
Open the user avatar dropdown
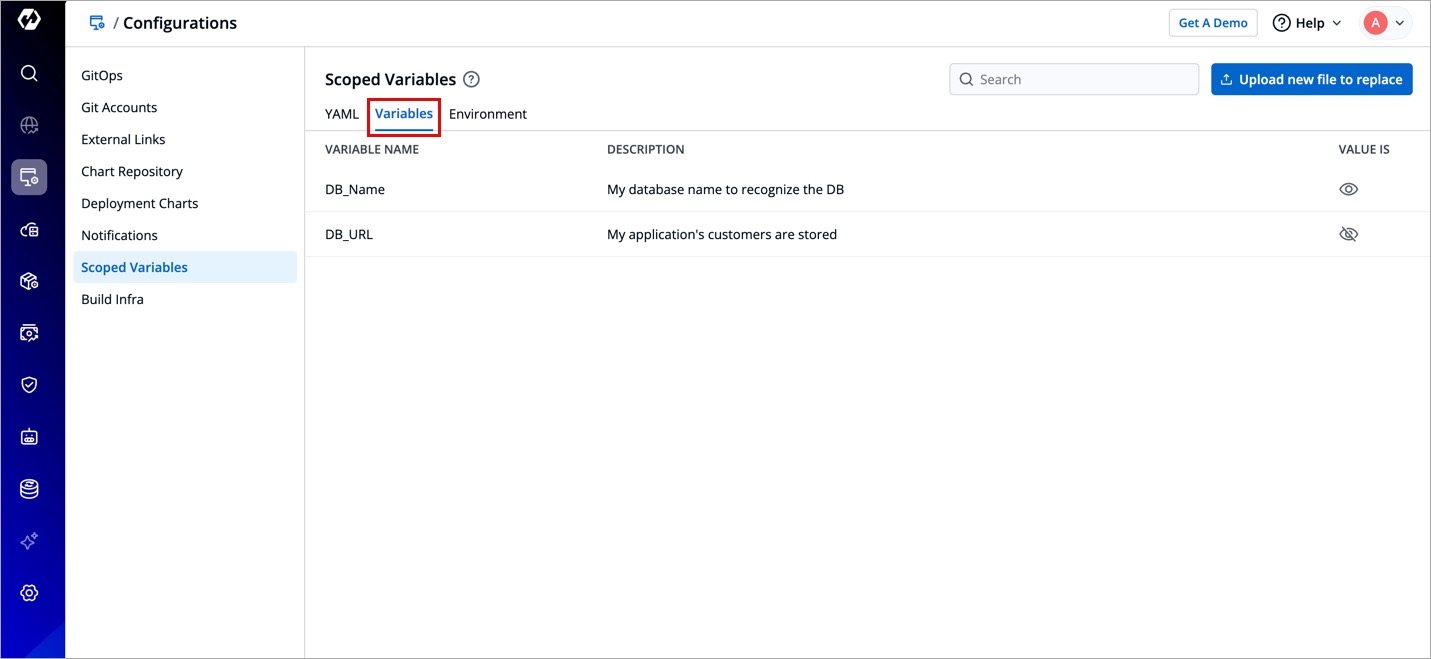coord(1385,23)
